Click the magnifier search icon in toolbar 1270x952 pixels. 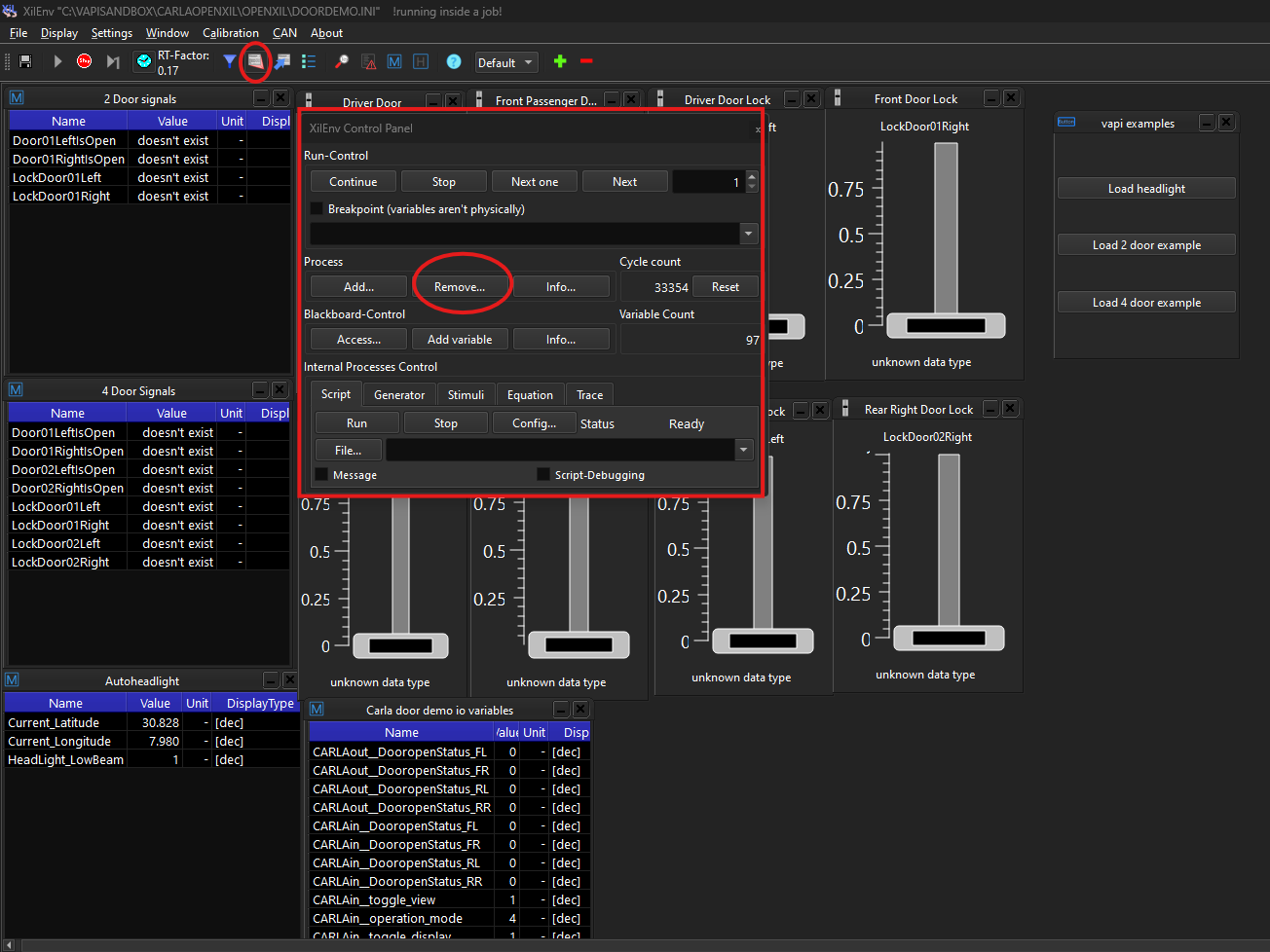[342, 61]
